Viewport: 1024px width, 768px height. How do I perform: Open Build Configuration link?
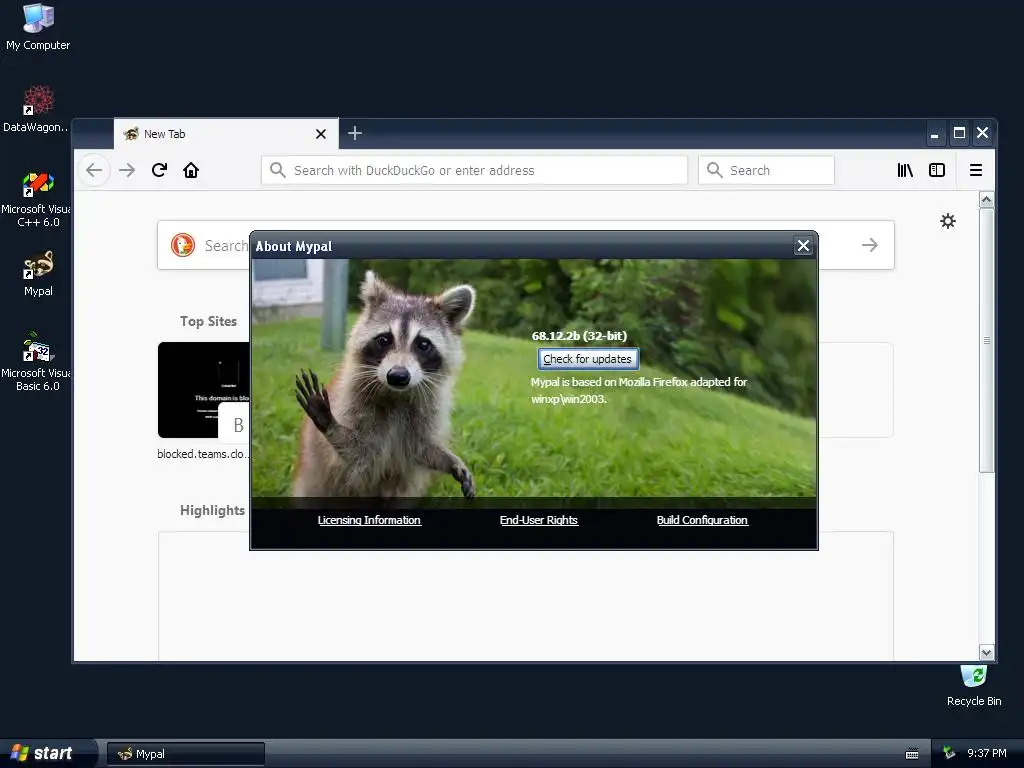coord(702,520)
